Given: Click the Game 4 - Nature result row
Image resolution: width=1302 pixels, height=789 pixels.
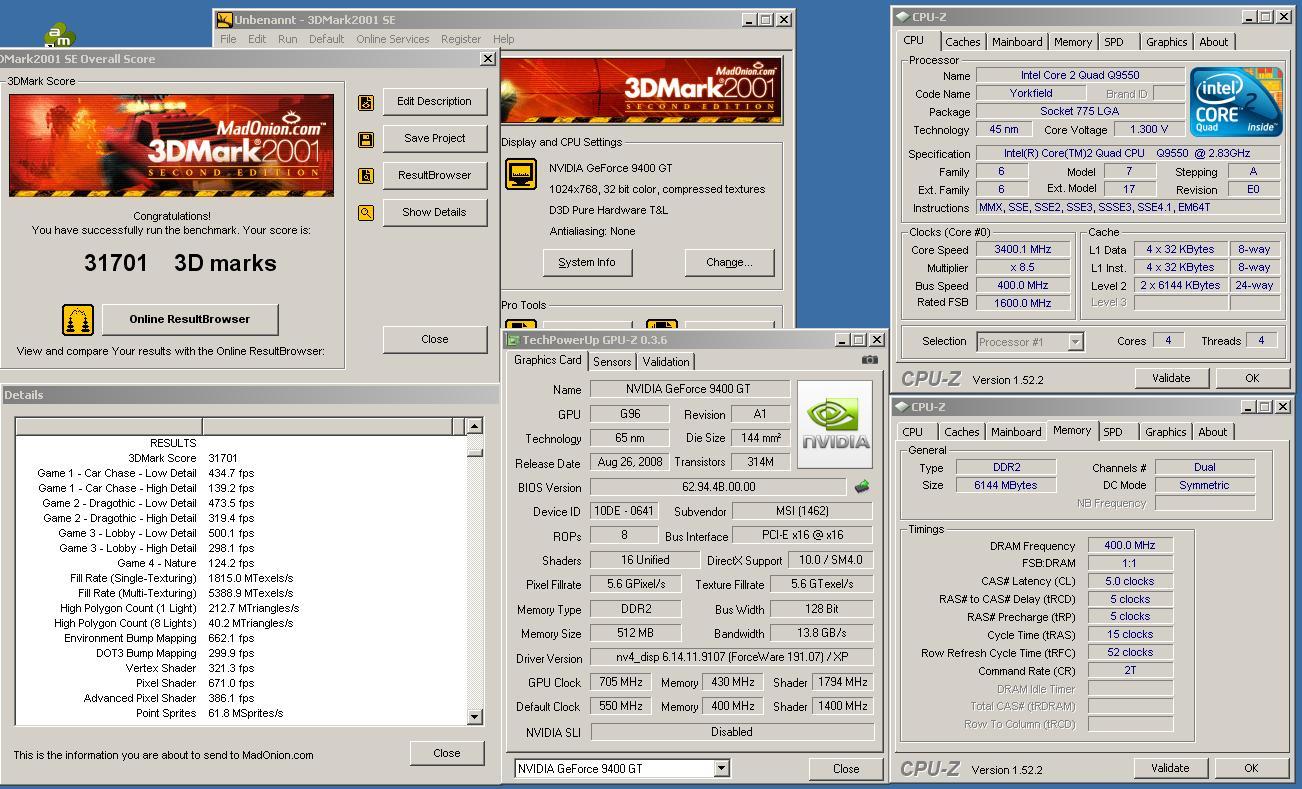Looking at the screenshot, I should (240, 563).
